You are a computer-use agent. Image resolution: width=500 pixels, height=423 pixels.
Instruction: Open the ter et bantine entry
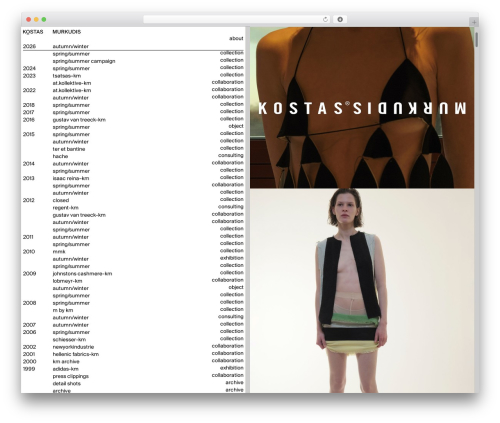[x=69, y=149]
